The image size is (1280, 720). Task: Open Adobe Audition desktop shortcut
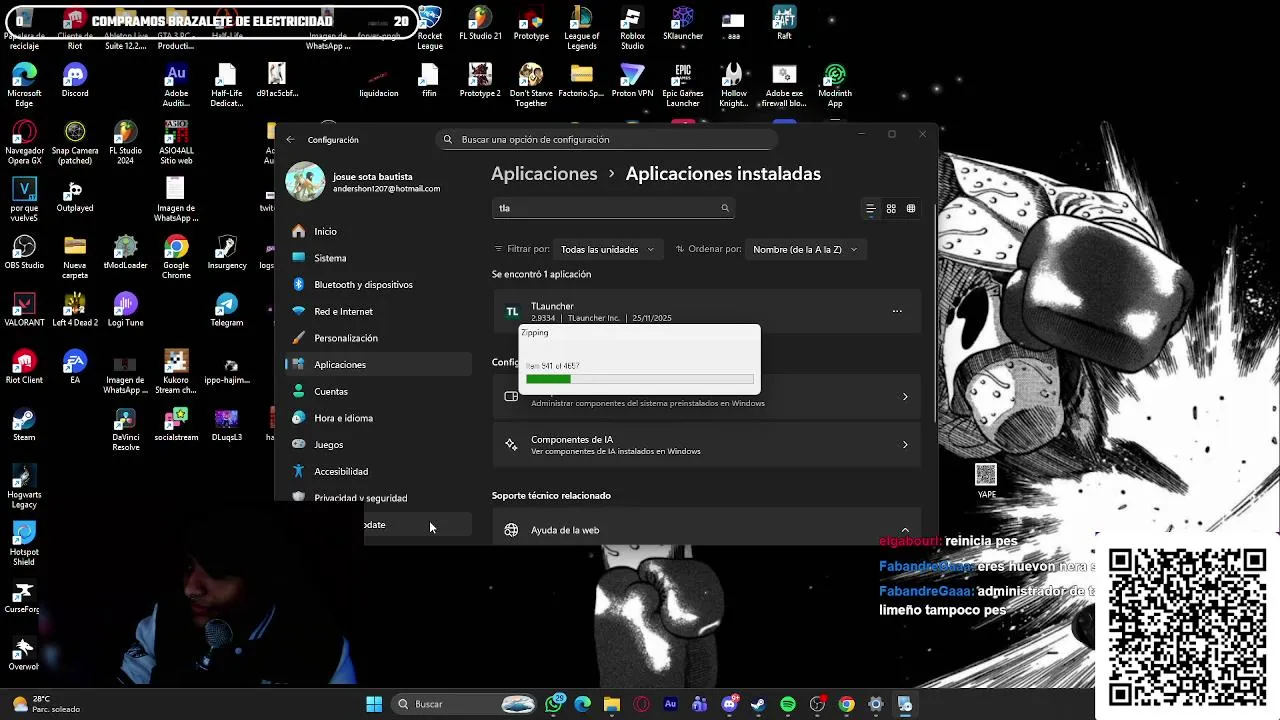tap(176, 85)
